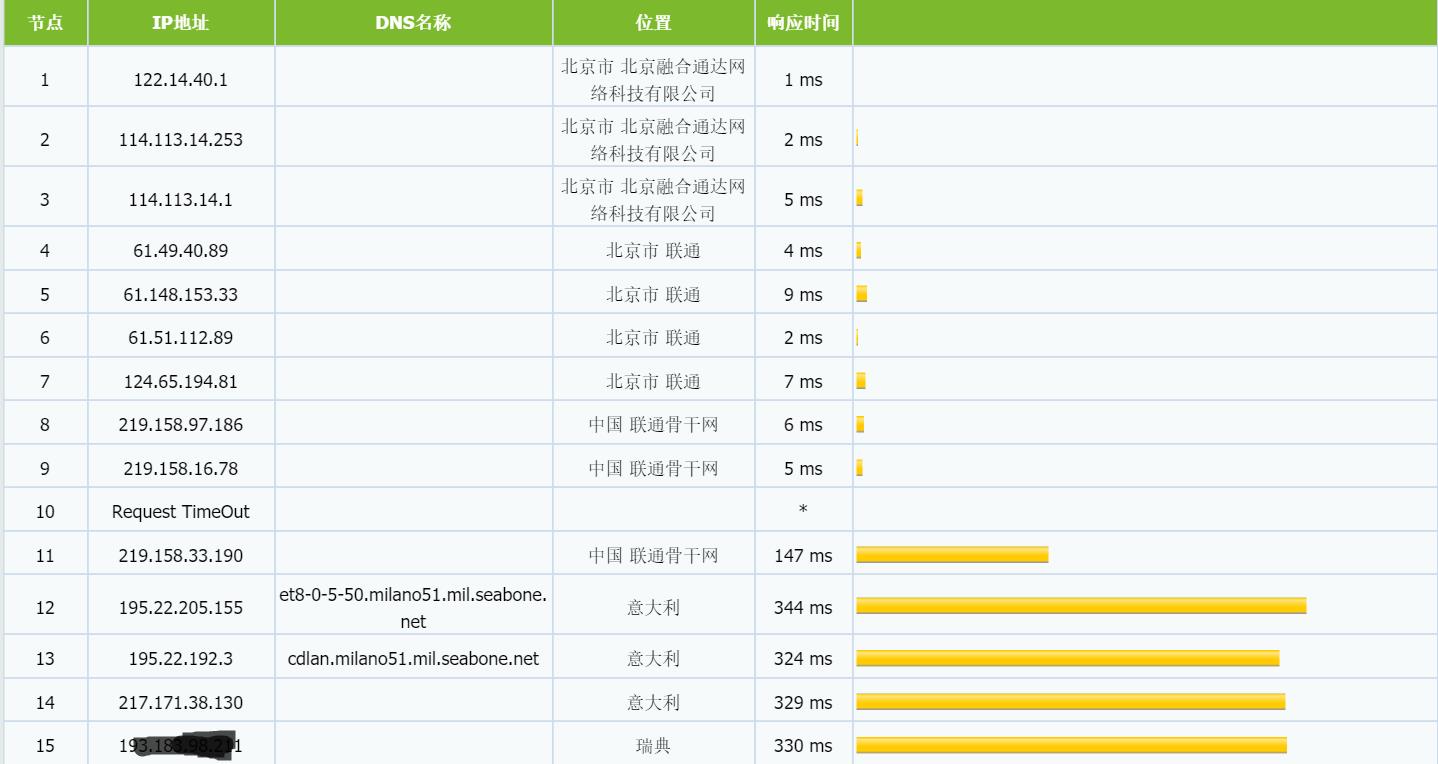This screenshot has width=1438, height=764.
Task: Select IP address 124.65.194.81
Action: pyautogui.click(x=181, y=382)
